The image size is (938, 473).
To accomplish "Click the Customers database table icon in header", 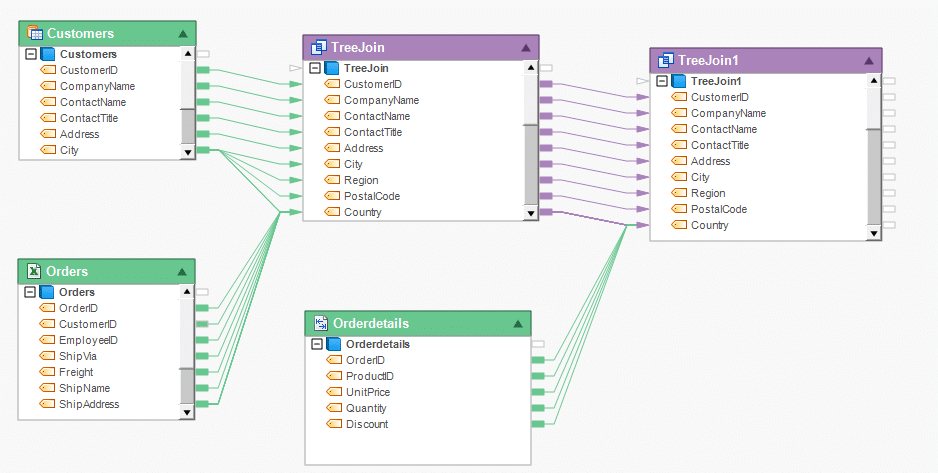I will tap(35, 34).
